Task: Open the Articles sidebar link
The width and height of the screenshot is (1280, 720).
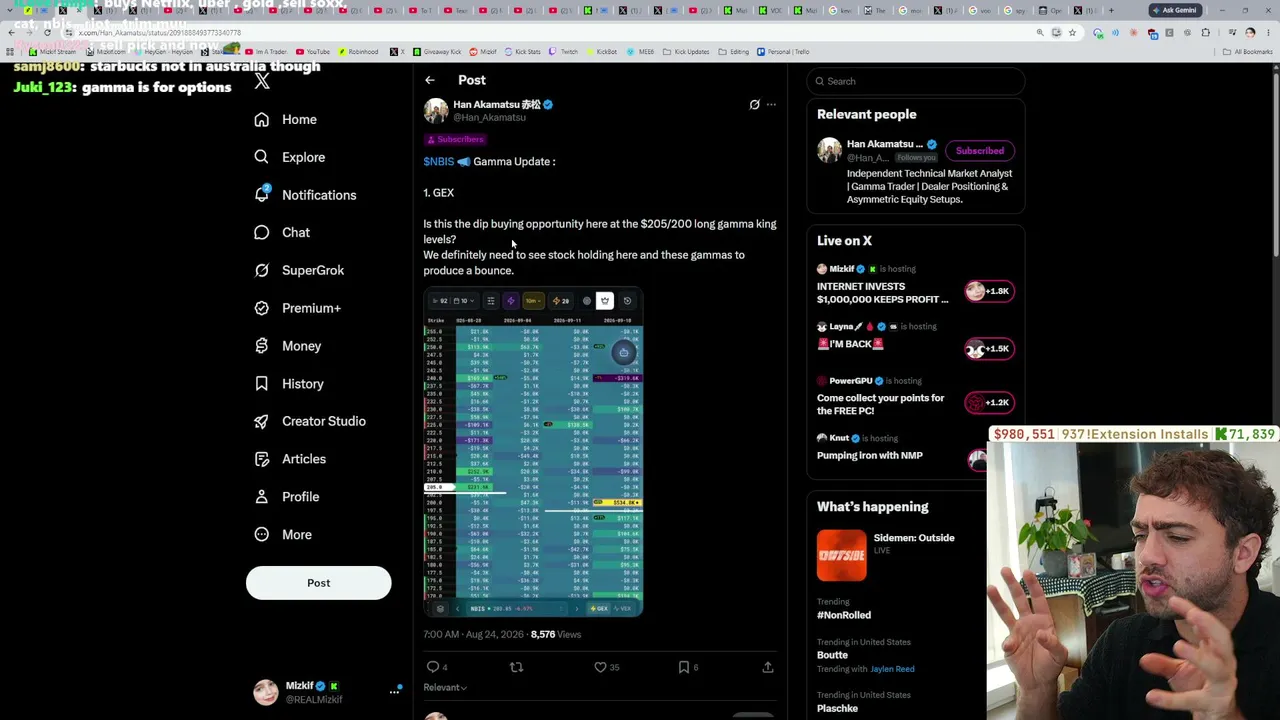Action: (x=303, y=459)
